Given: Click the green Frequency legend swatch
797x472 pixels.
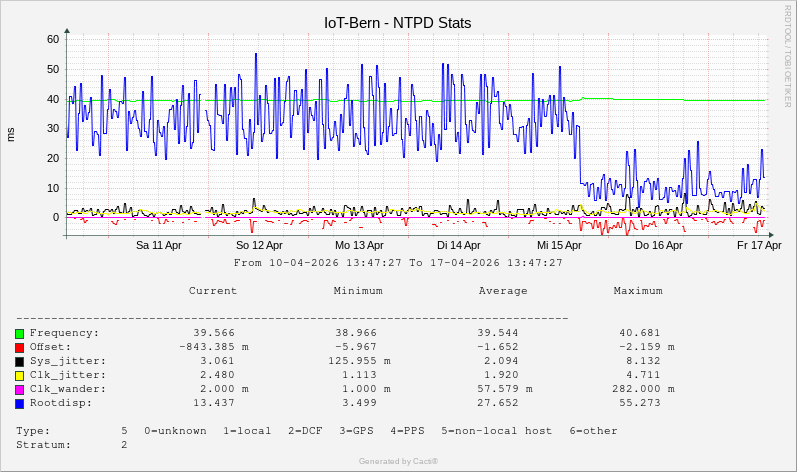Looking at the screenshot, I should (20, 333).
